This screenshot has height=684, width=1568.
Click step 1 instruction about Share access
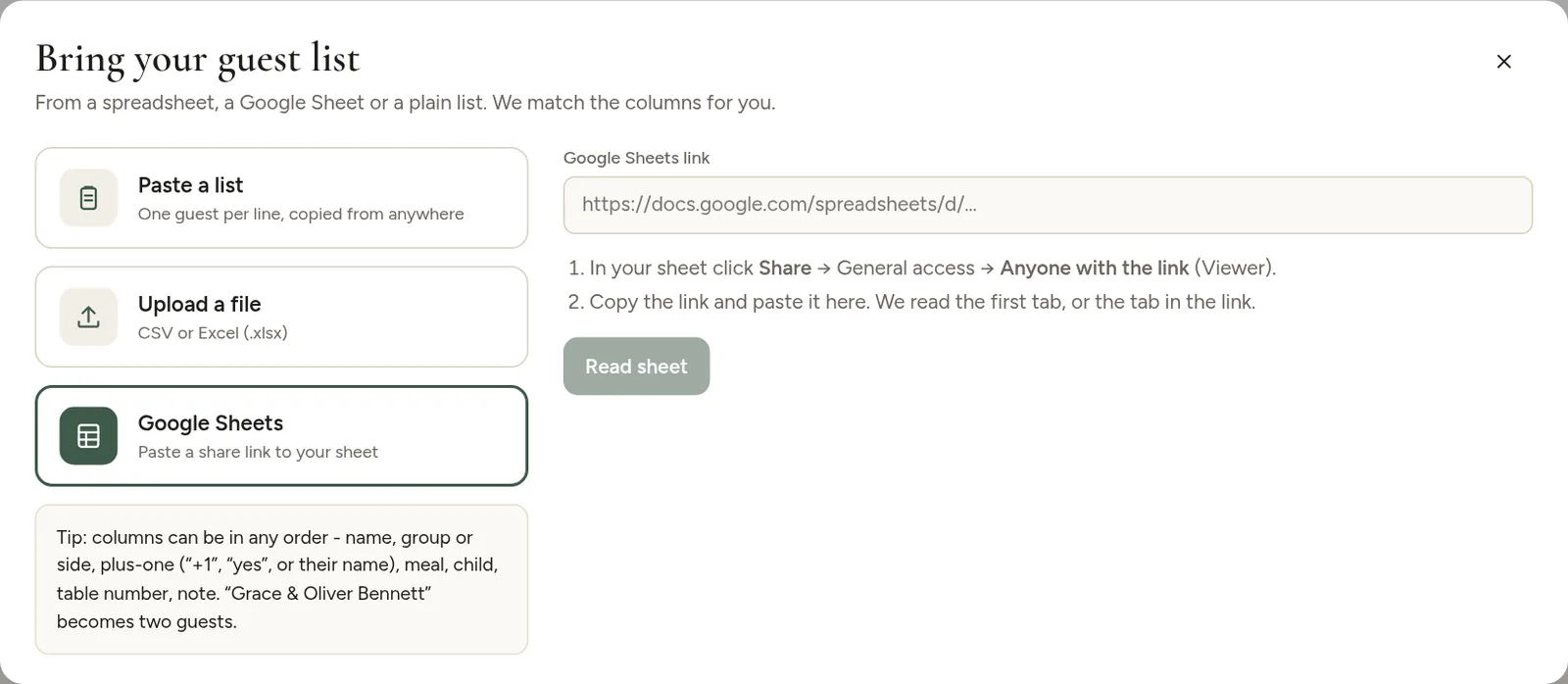pos(921,268)
